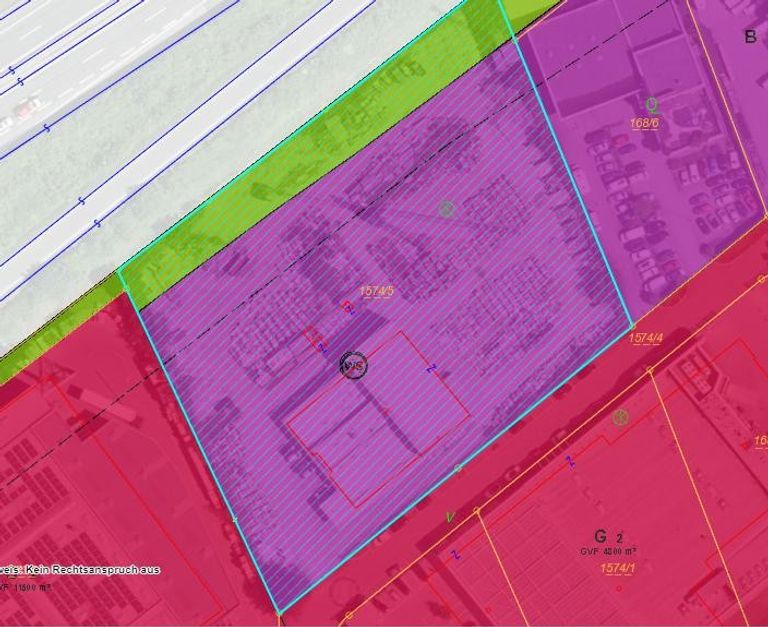Click the cyan boundary vertex left of label 1574/4

631,326
